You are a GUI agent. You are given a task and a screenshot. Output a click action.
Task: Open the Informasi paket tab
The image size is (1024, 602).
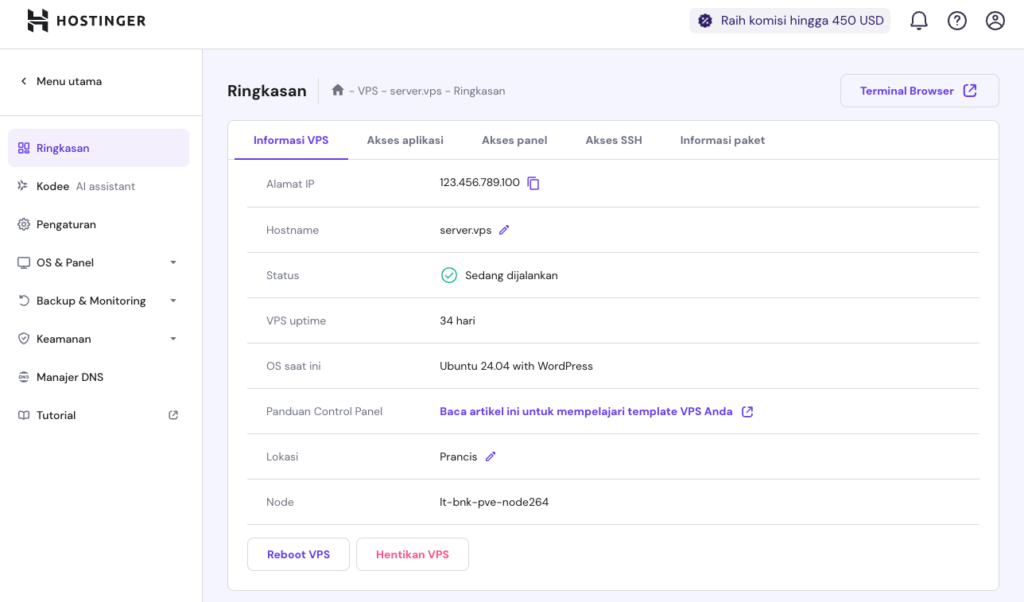coord(722,140)
